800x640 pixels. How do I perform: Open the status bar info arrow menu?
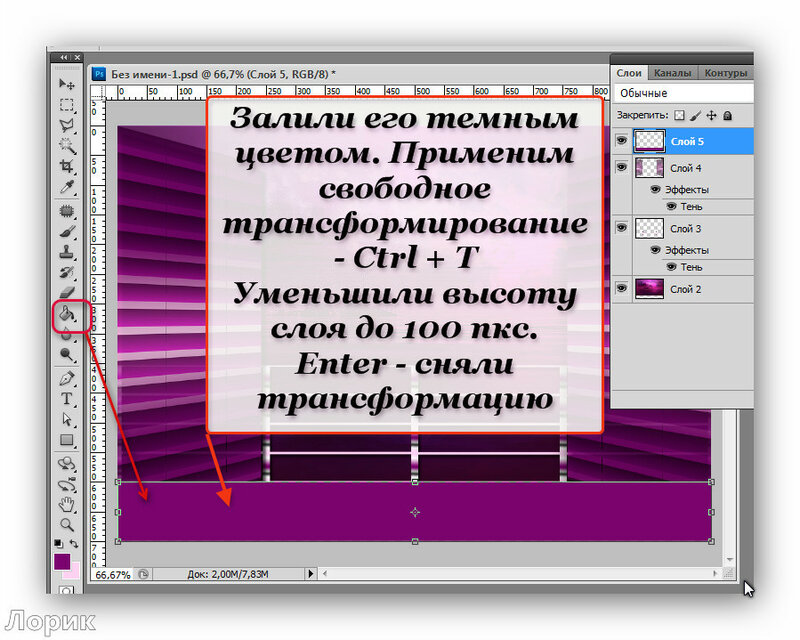[x=311, y=574]
